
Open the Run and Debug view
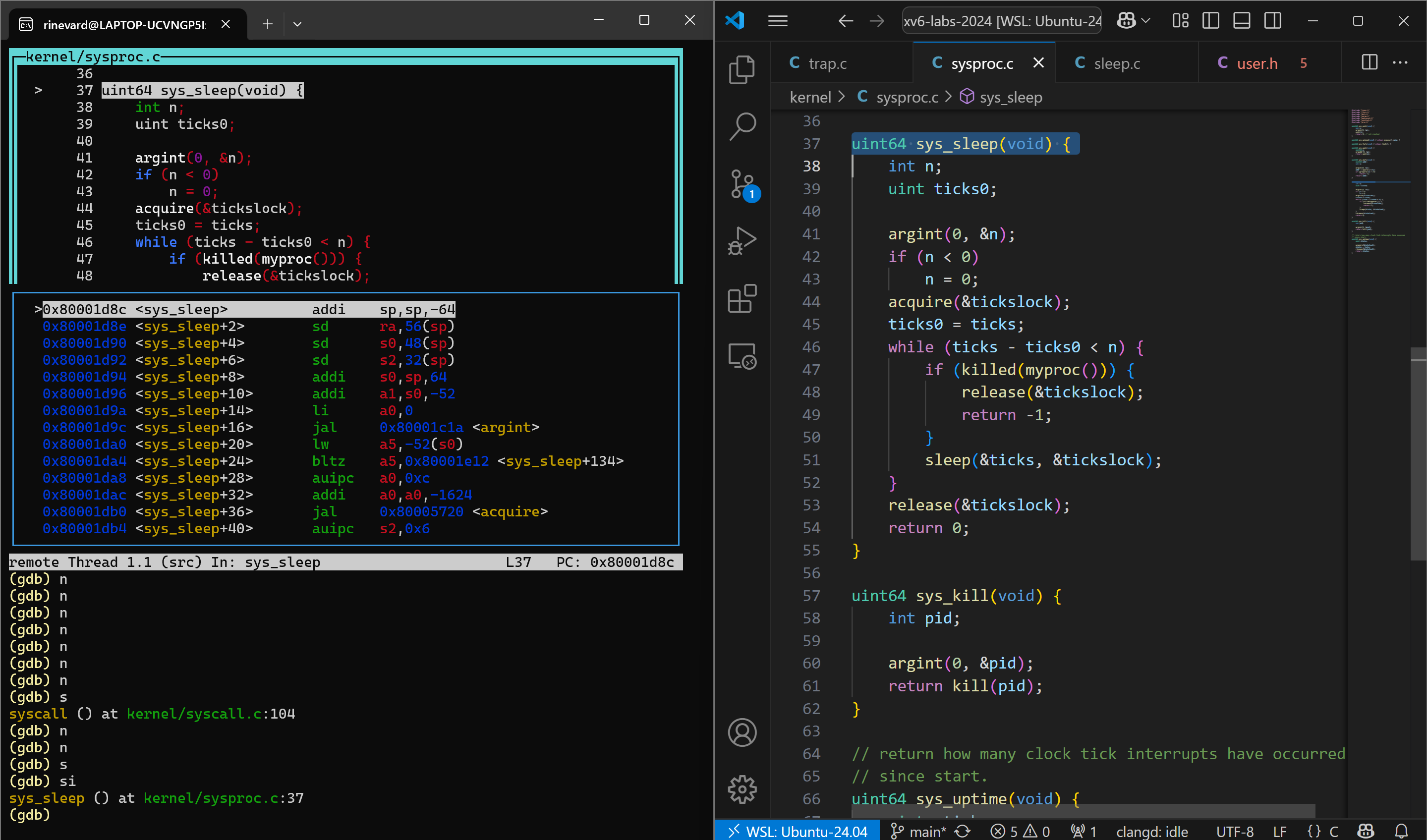(742, 240)
